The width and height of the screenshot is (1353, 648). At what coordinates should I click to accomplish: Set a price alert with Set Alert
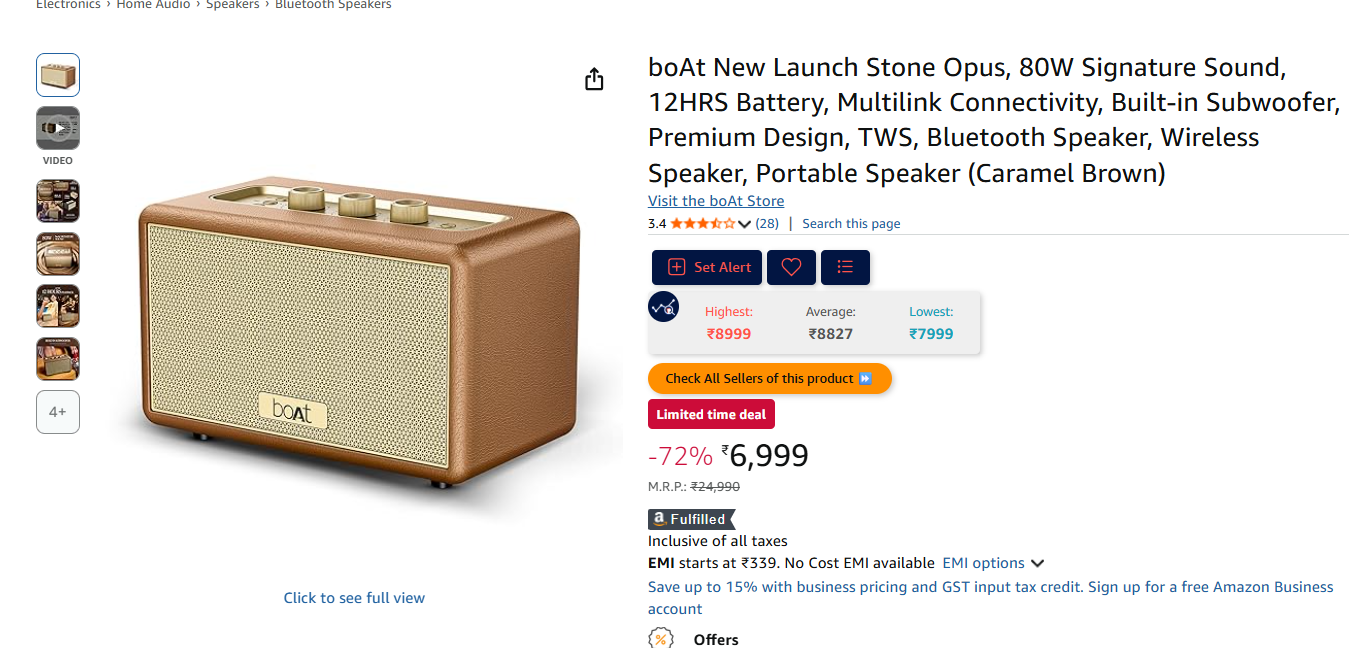(707, 267)
